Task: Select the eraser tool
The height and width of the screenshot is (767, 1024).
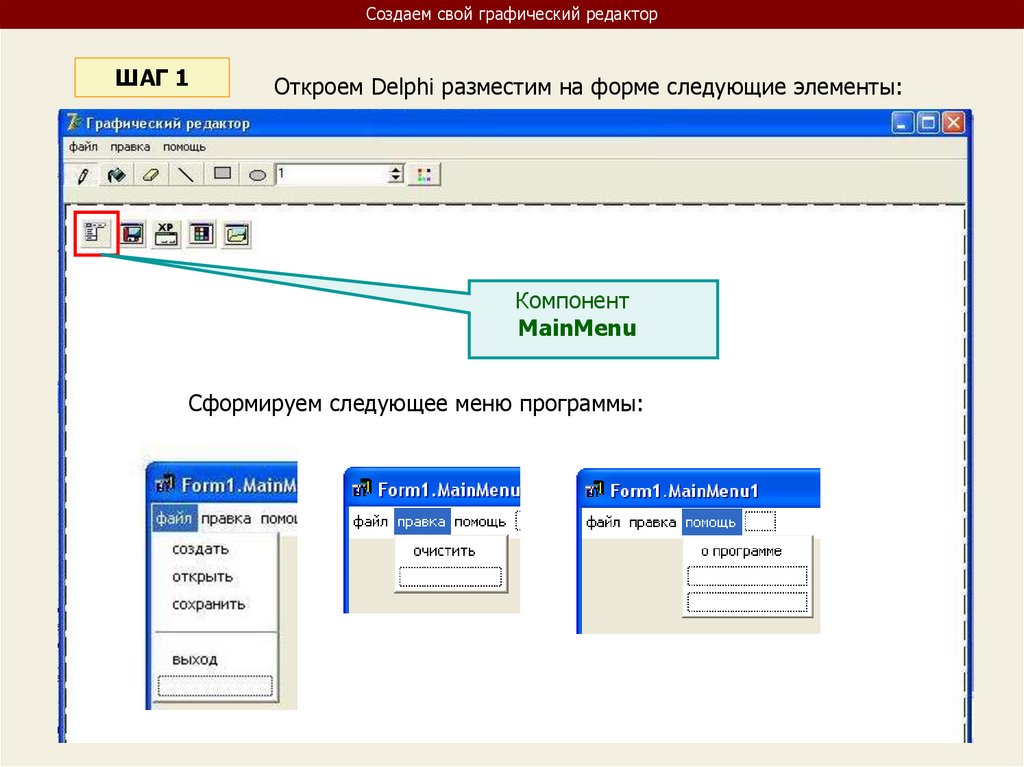Action: [x=151, y=175]
